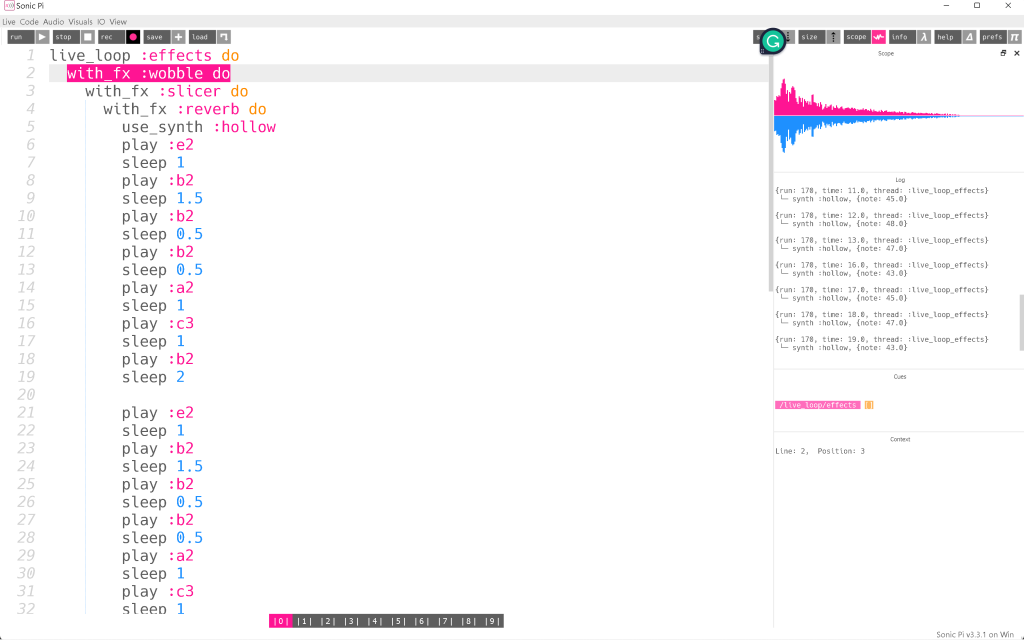Switch to buffer tab 1

[304, 621]
